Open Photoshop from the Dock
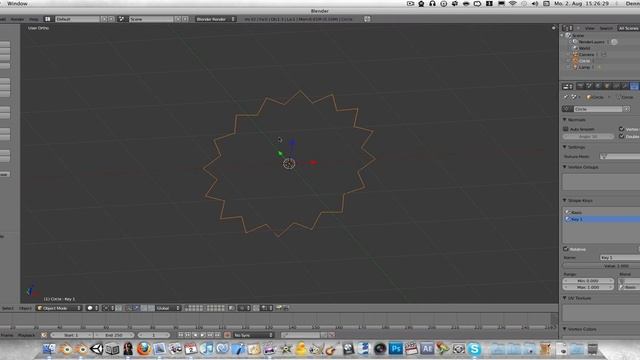The image size is (640, 360). coord(395,349)
